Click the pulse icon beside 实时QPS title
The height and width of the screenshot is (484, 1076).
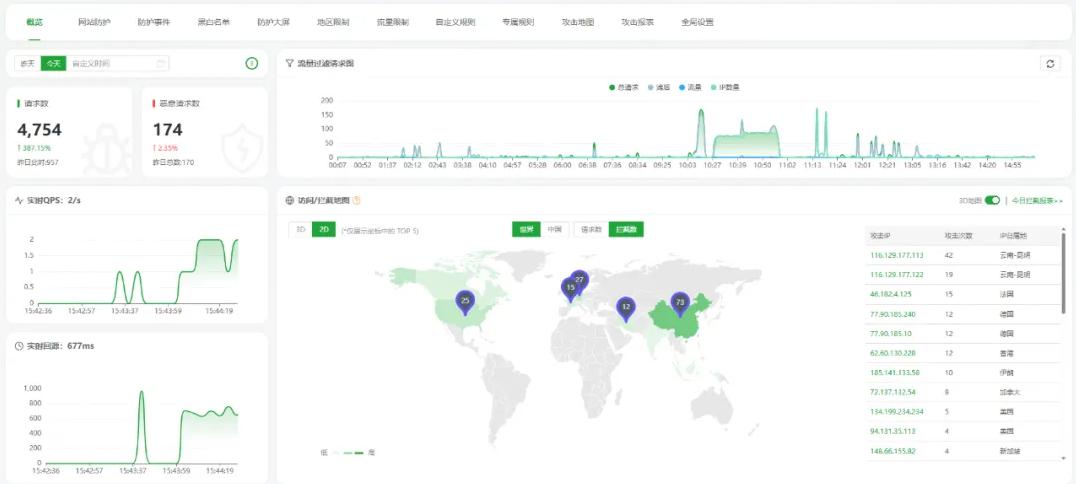pos(19,200)
